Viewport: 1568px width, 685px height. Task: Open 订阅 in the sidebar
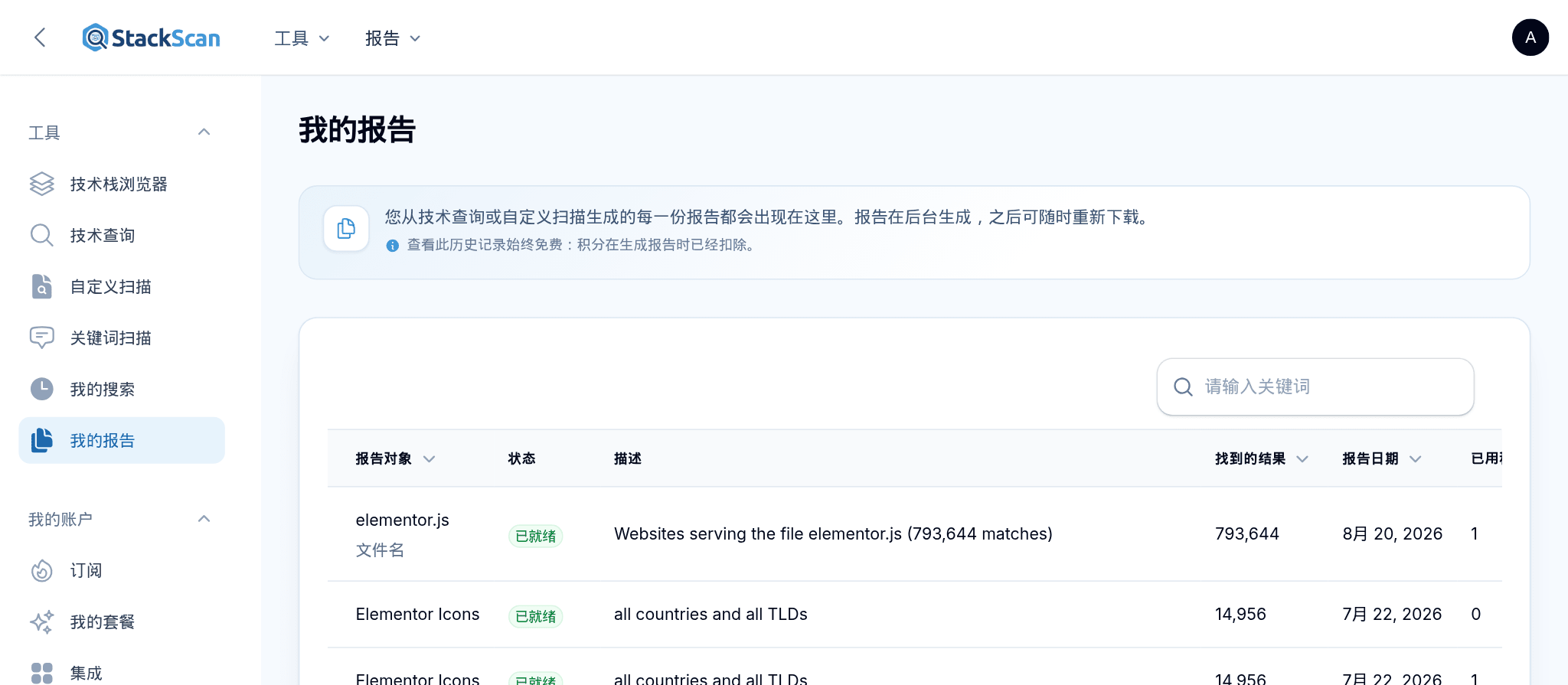(122, 570)
